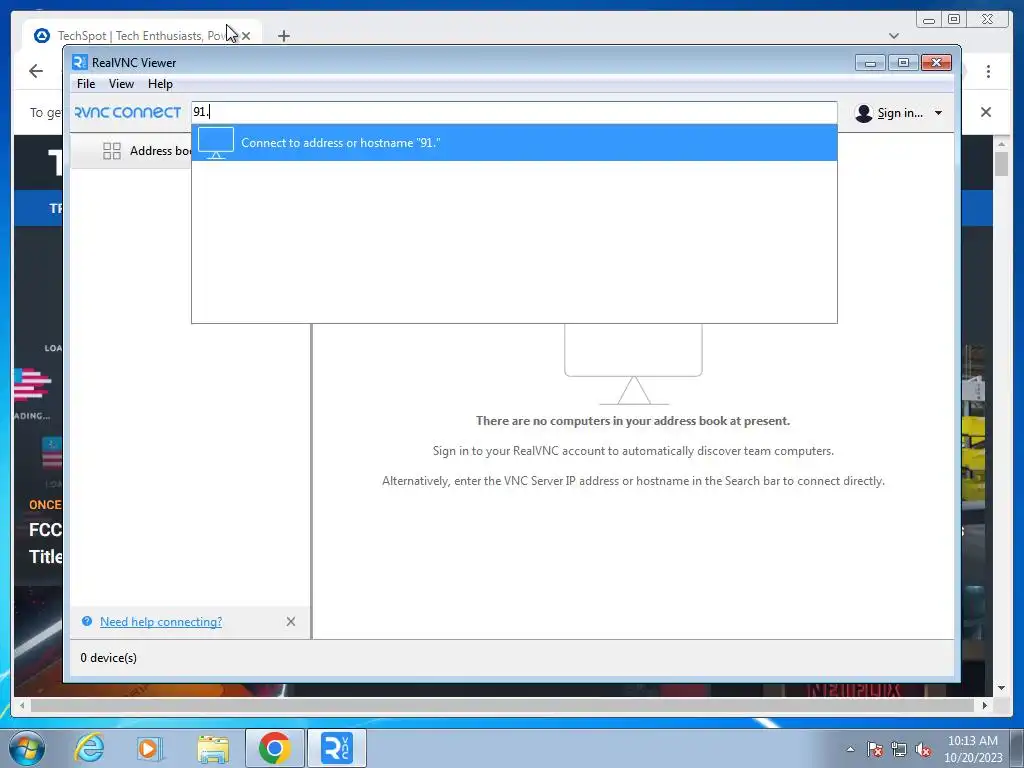1024x768 pixels.
Task: Open Chrome's three-dot menu
Action: (x=988, y=71)
